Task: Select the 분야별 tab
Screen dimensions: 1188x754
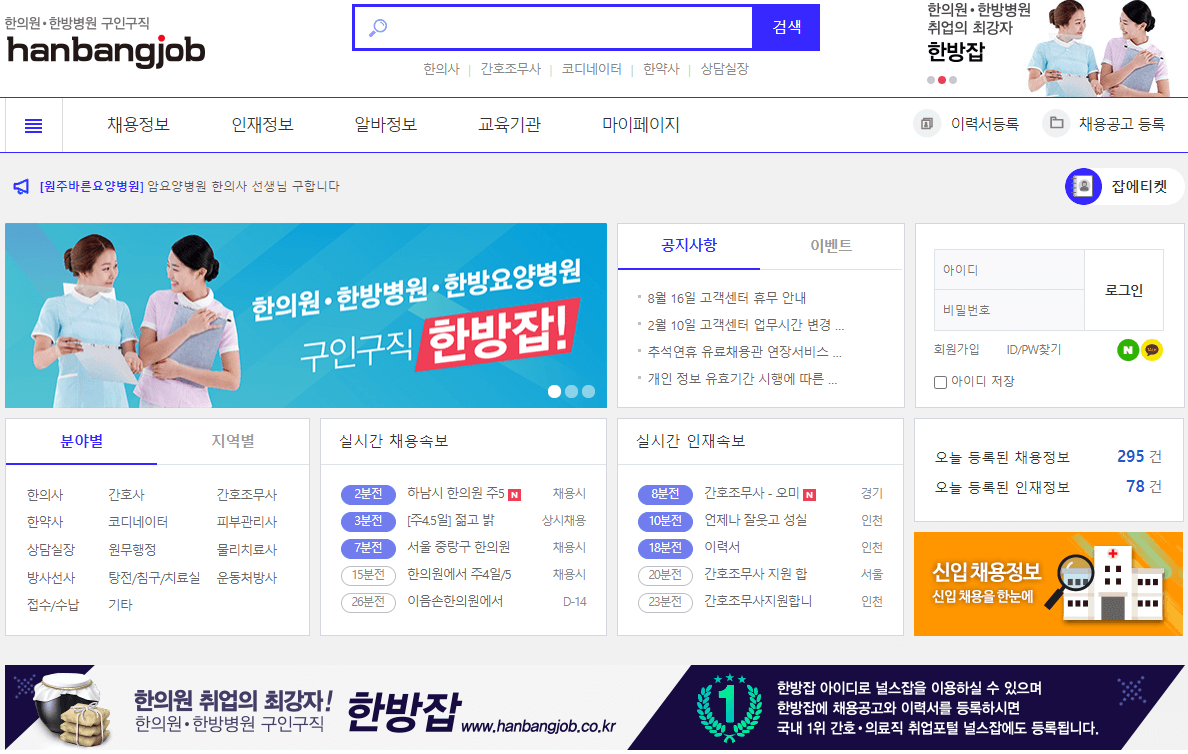Action: point(82,441)
